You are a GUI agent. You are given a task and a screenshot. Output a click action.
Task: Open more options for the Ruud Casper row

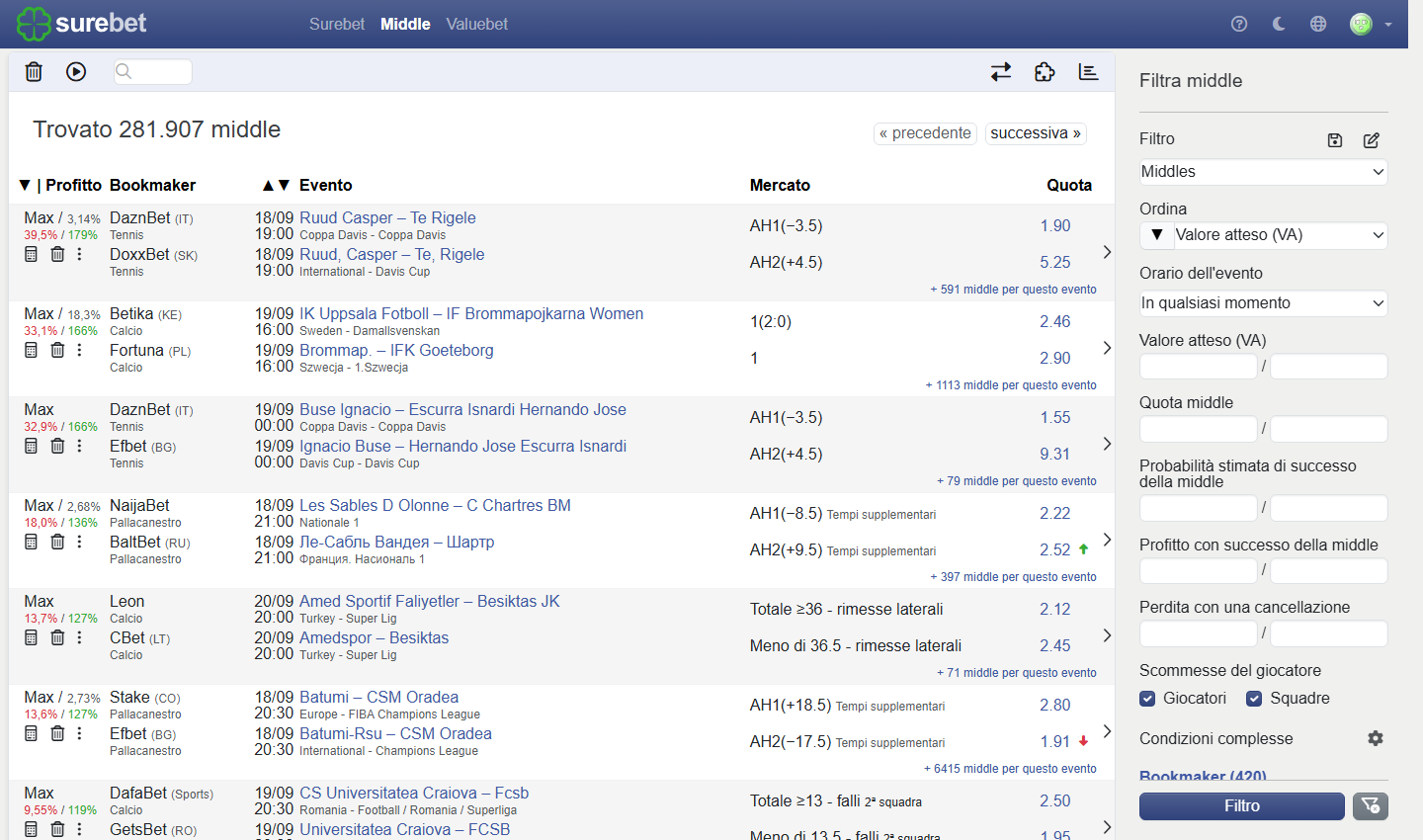pos(80,254)
